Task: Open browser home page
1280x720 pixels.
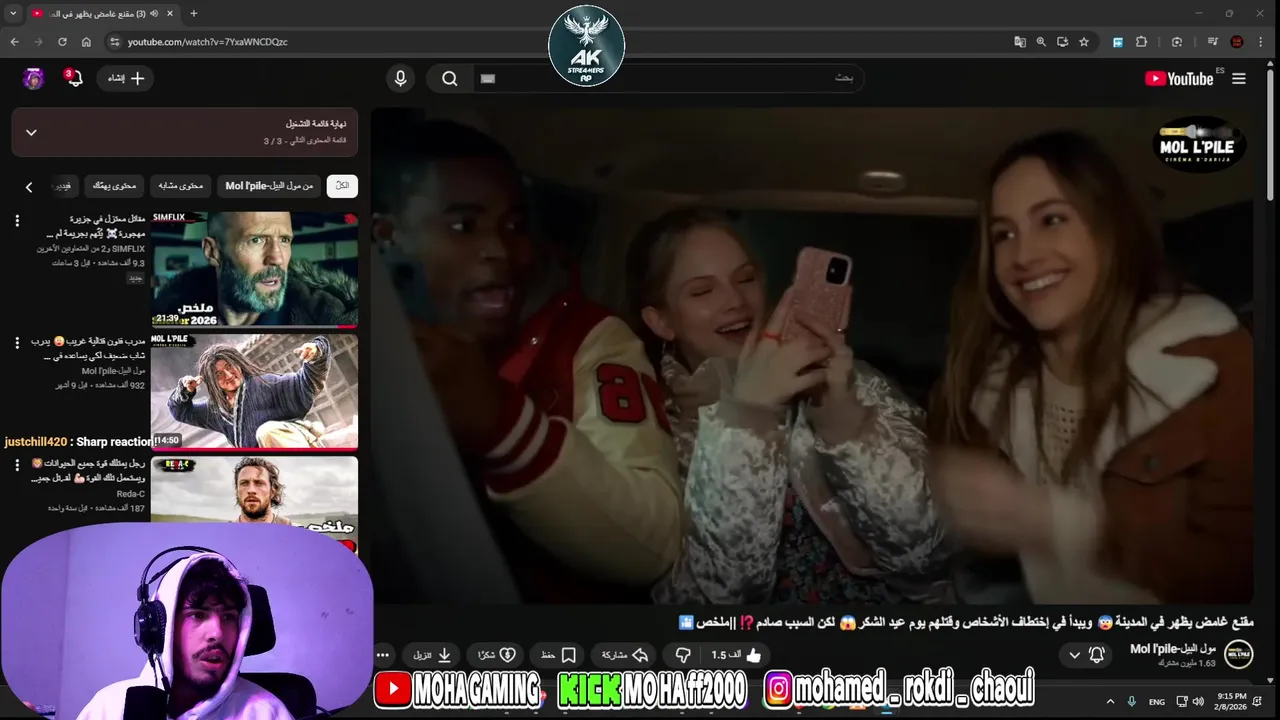Action: click(86, 42)
